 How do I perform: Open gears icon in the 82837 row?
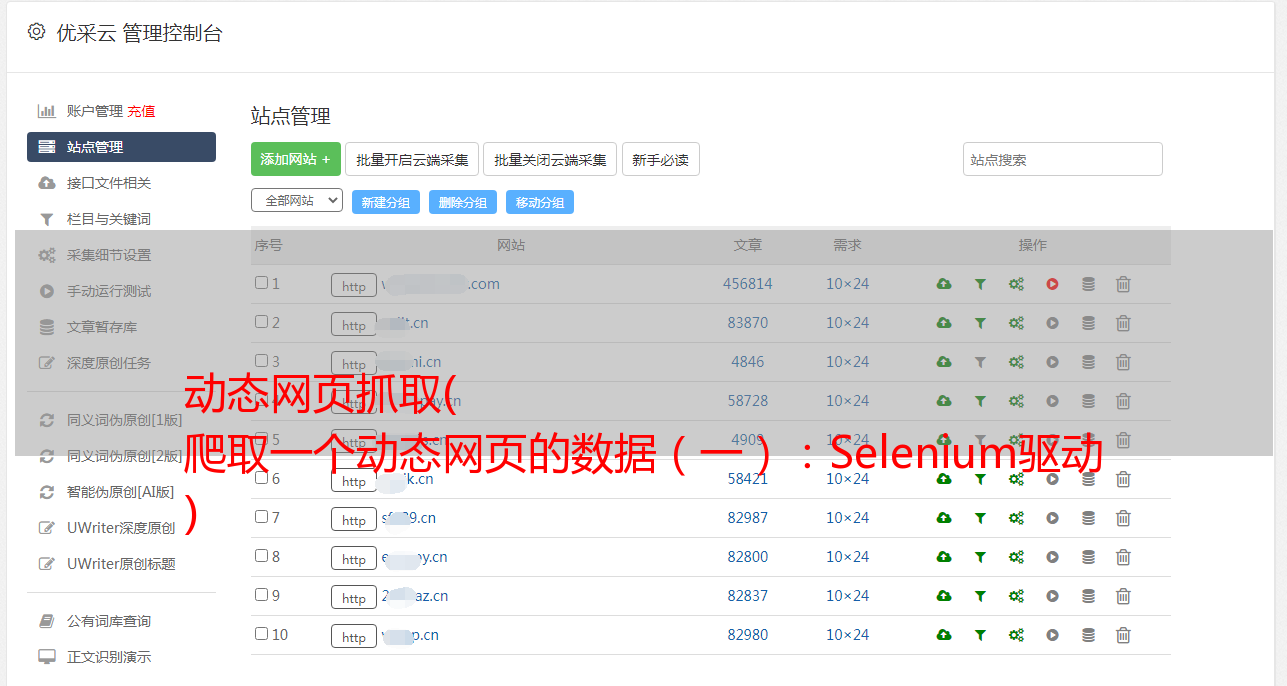coord(1016,596)
